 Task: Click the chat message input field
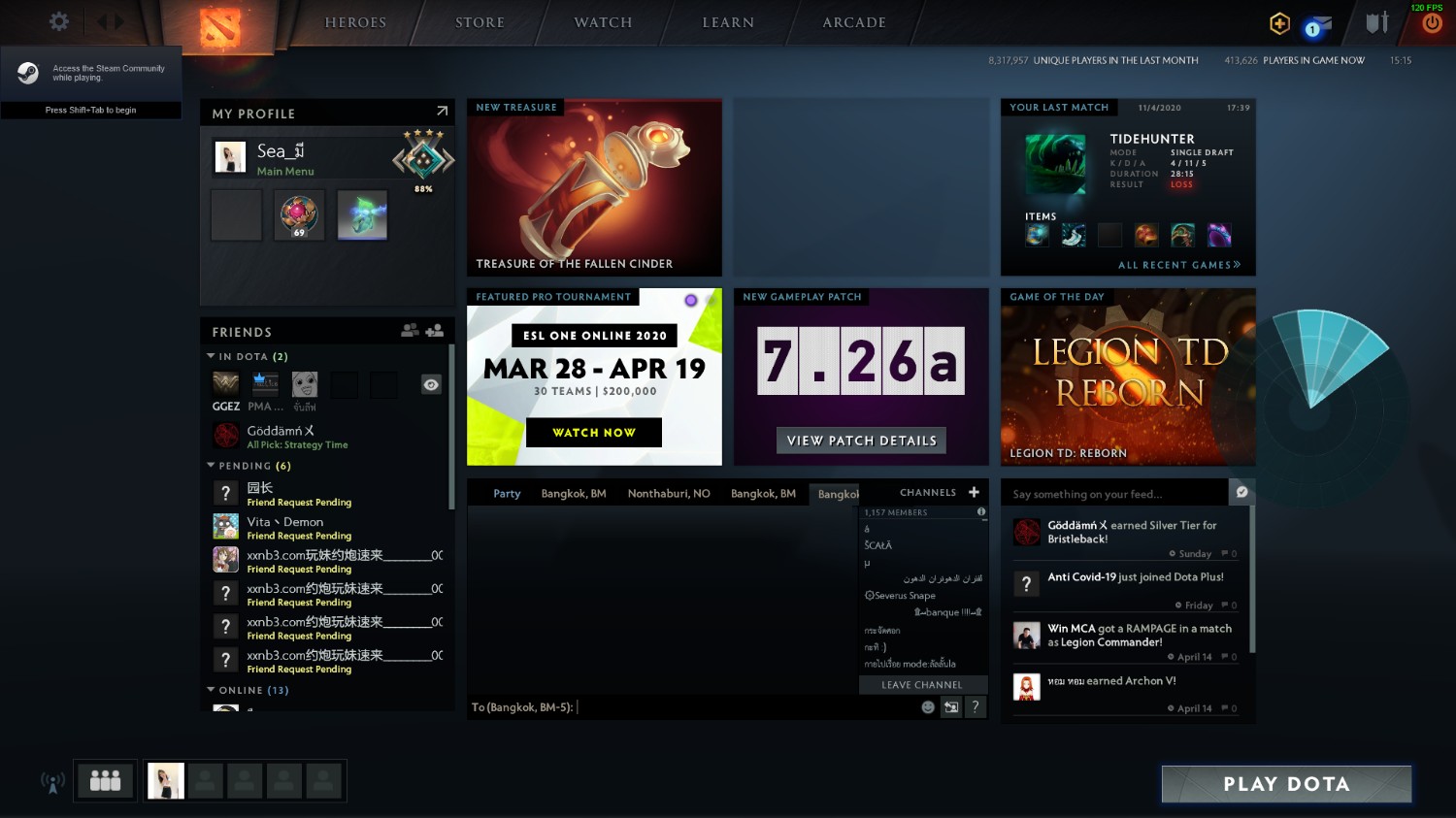[x=692, y=707]
